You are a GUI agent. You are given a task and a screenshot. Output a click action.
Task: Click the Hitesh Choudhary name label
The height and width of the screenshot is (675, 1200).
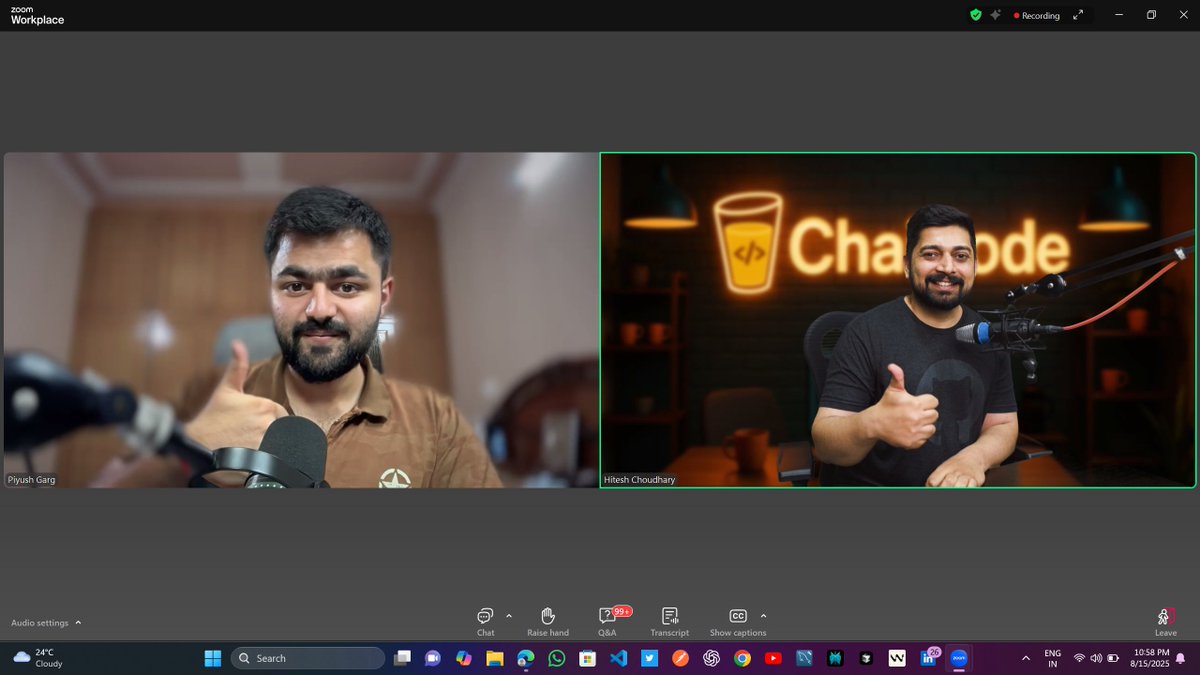tap(640, 480)
